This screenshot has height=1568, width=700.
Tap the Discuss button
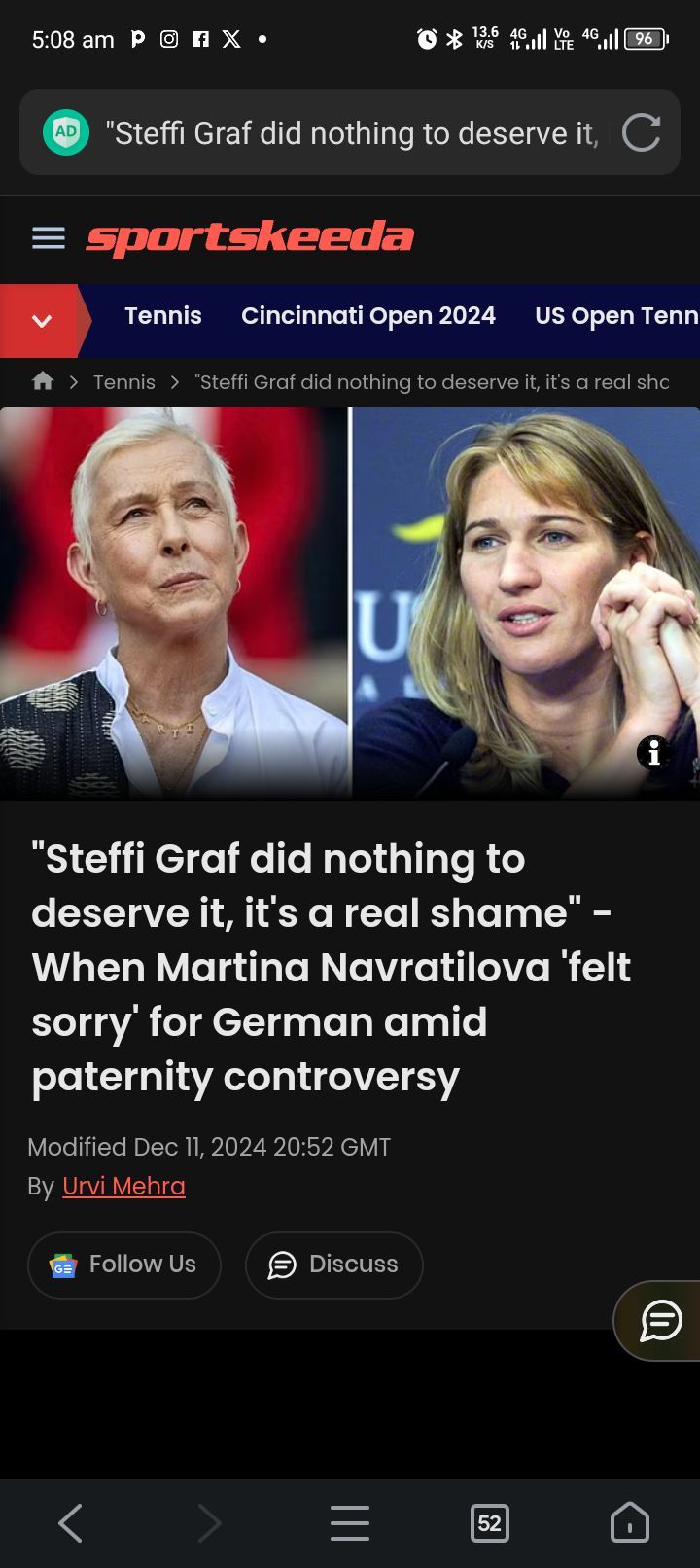tap(334, 1265)
